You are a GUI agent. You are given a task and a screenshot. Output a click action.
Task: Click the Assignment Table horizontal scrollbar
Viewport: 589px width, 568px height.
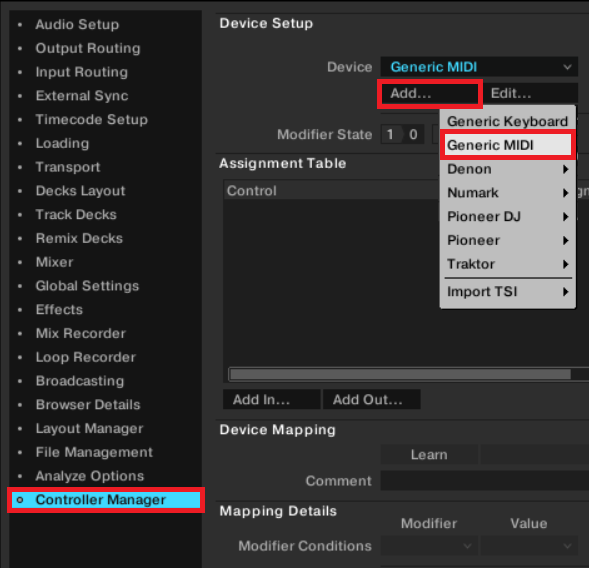(x=400, y=374)
